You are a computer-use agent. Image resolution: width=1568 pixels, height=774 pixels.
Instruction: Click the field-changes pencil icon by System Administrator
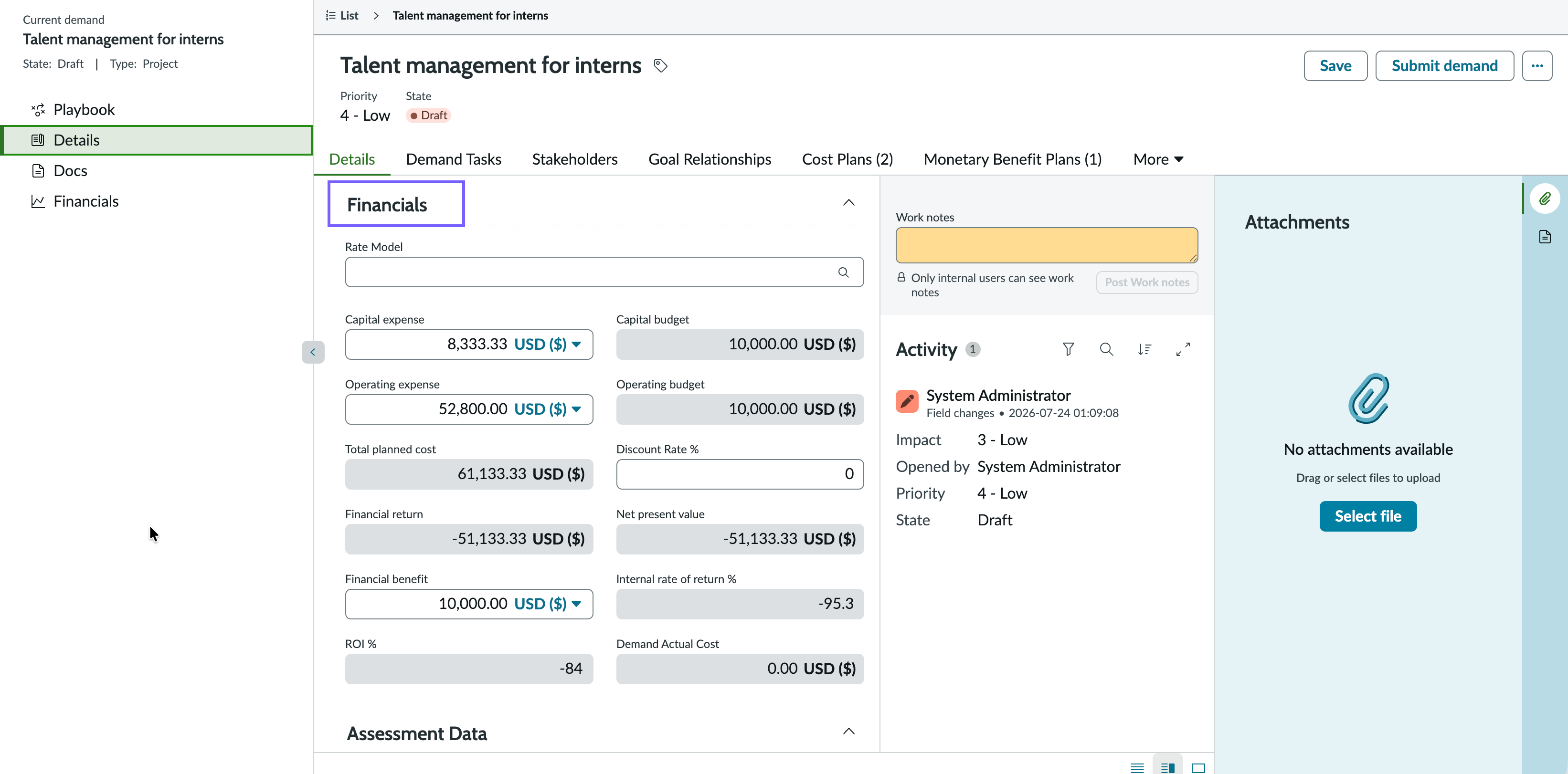(x=906, y=401)
